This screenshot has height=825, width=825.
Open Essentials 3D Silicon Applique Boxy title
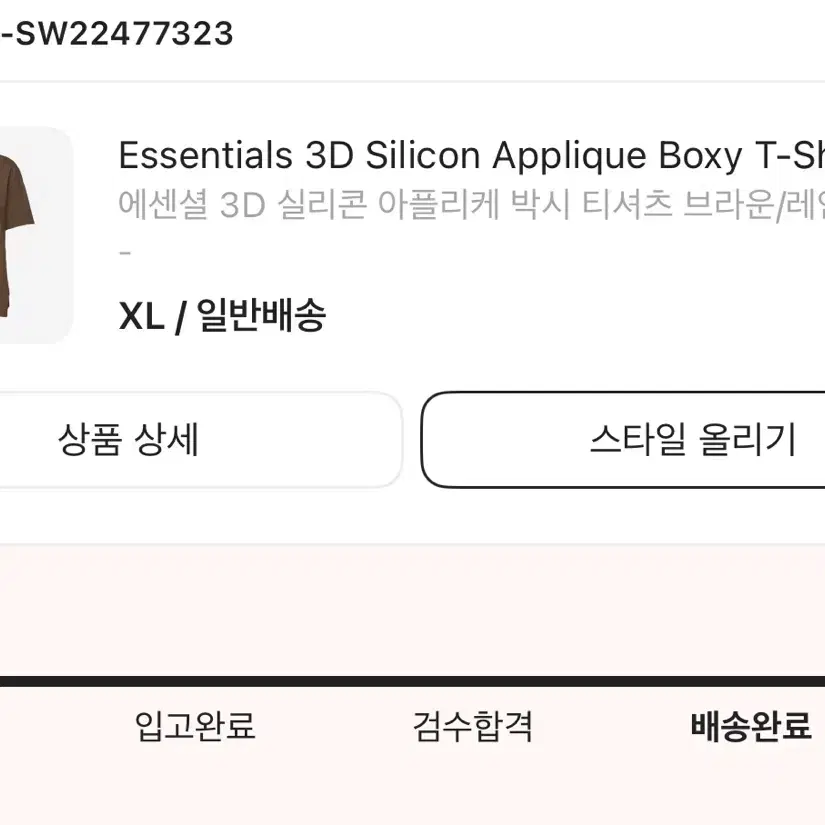coord(471,156)
